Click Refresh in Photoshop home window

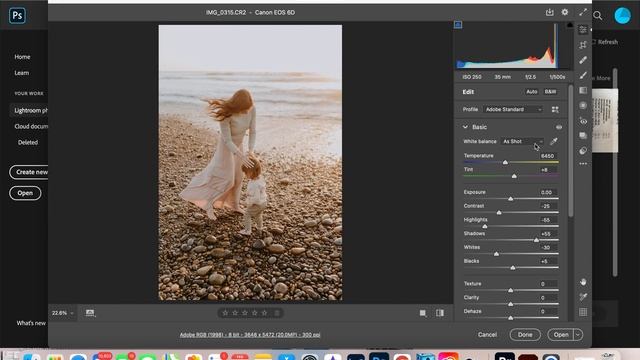point(605,42)
